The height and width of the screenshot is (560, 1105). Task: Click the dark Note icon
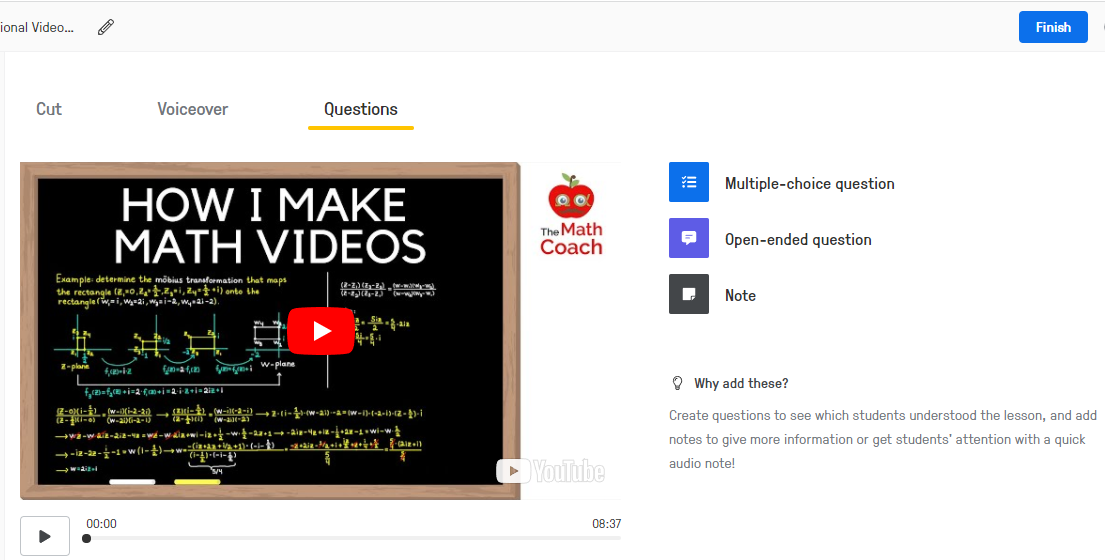689,294
